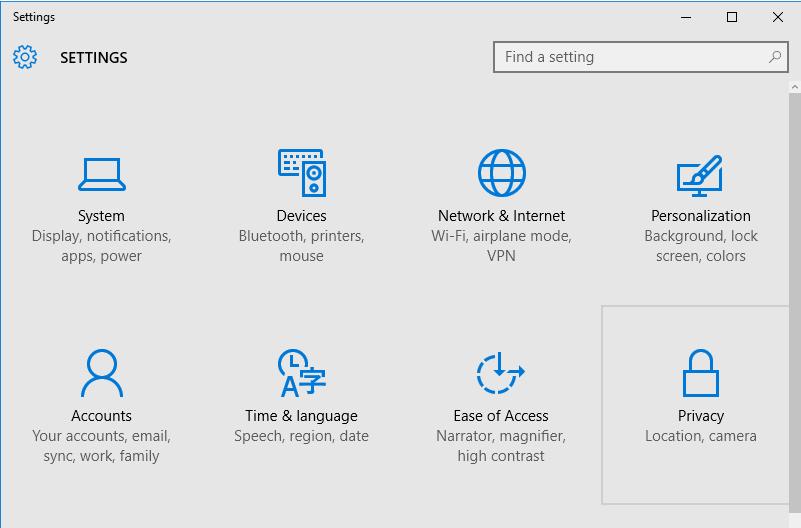
Task: Open the Time & language clock icon
Action: click(x=302, y=373)
